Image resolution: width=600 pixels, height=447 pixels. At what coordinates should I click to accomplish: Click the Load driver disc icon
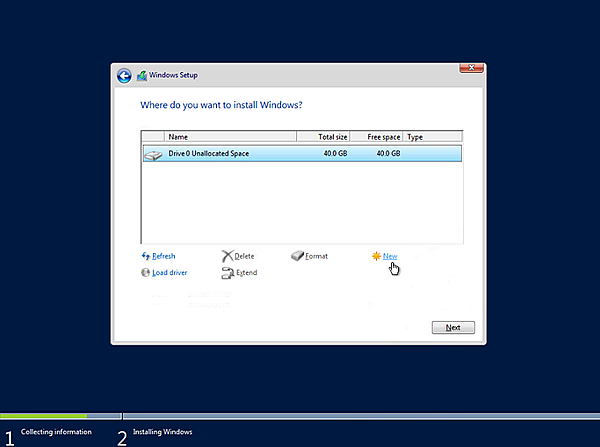[146, 272]
